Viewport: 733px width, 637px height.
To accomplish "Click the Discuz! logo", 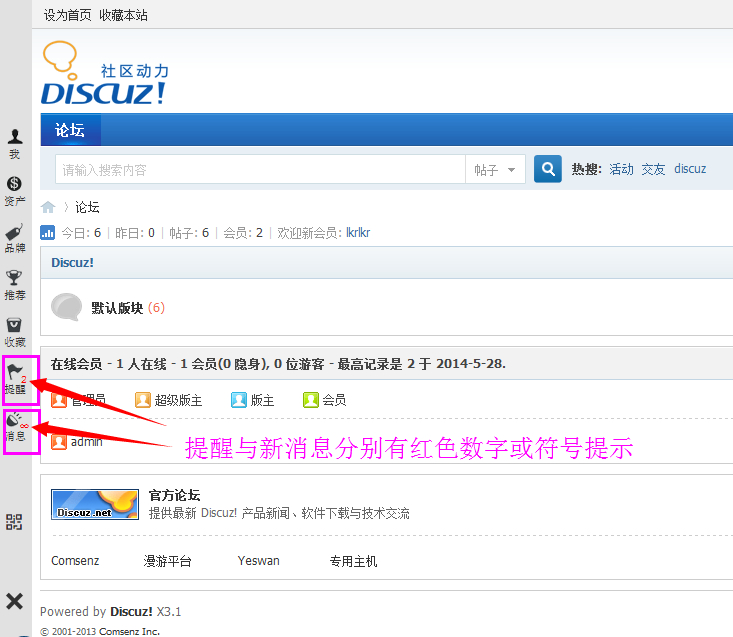I will 105,72.
